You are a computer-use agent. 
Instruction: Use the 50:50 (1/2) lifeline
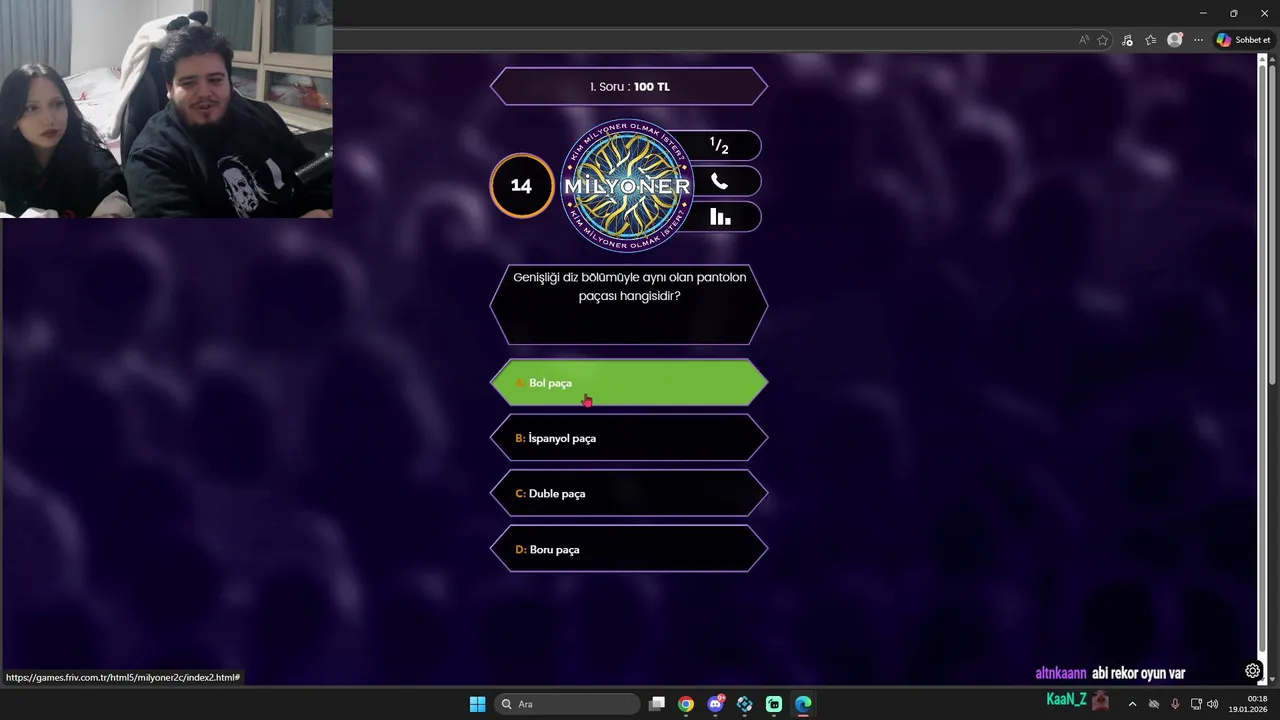(x=721, y=146)
